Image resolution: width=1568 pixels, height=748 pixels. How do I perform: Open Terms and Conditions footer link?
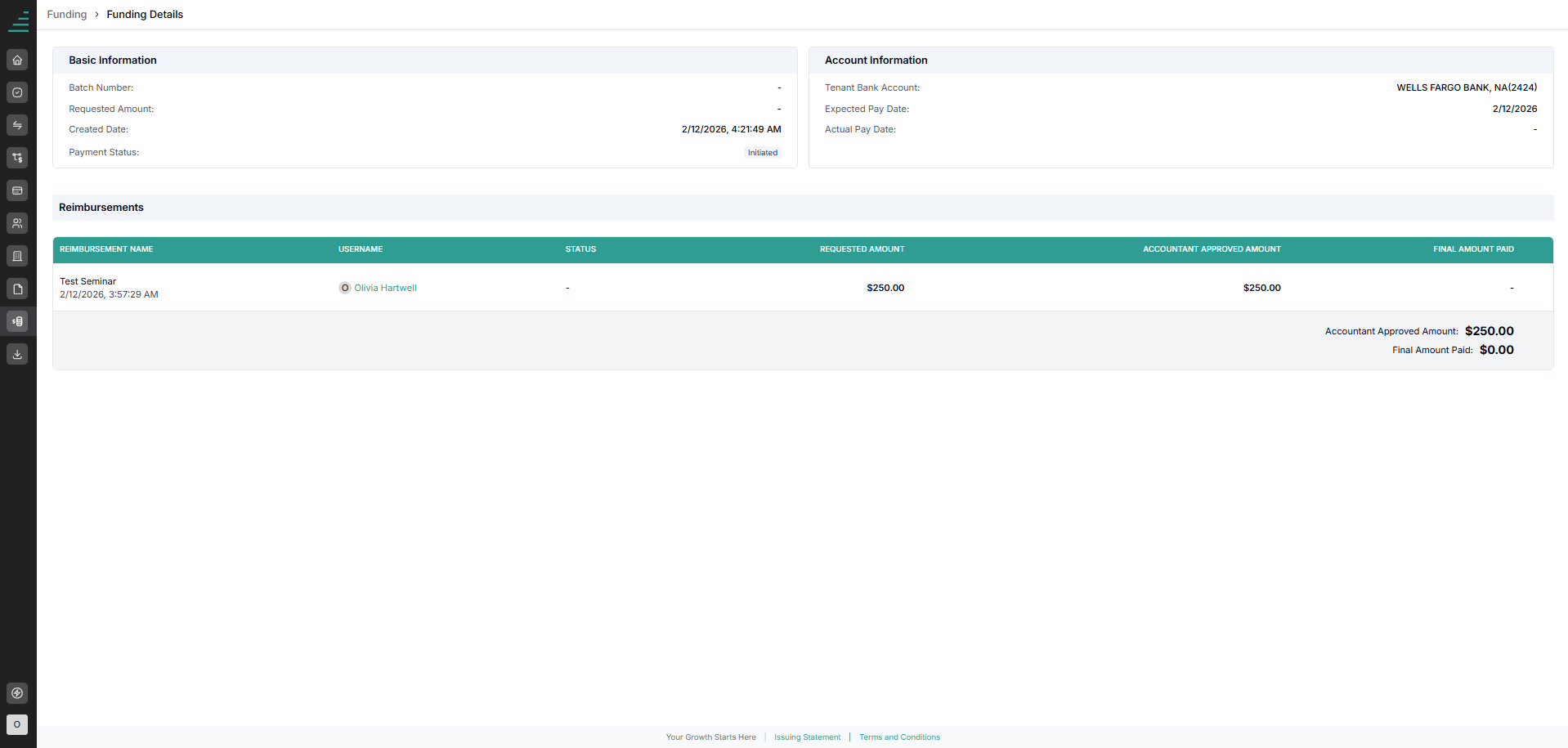899,737
